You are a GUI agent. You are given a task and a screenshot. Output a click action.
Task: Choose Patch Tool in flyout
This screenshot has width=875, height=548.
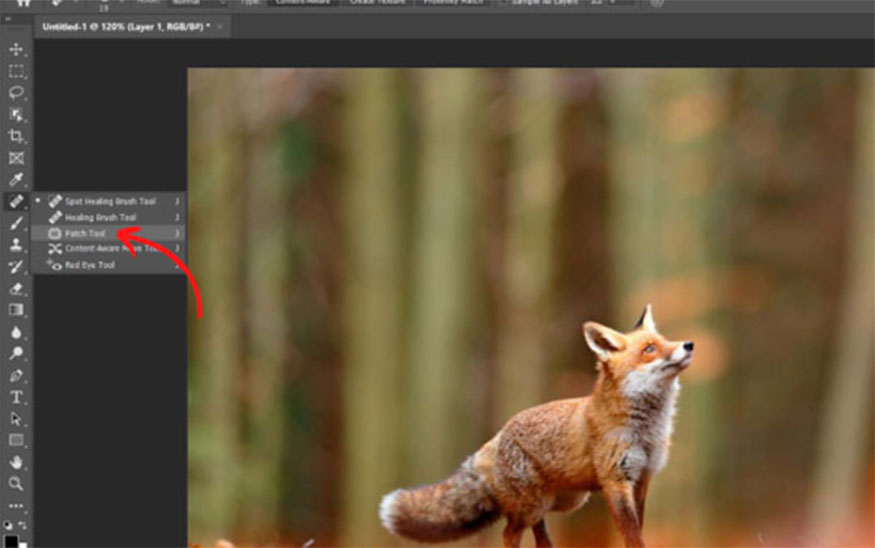[109, 233]
